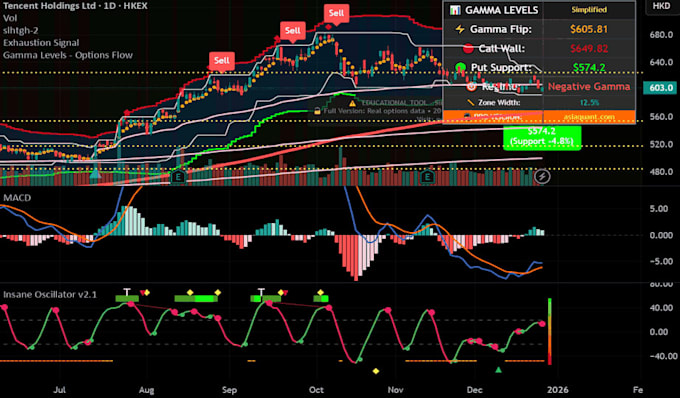Click the Sep label on time axis

[x=229, y=389]
